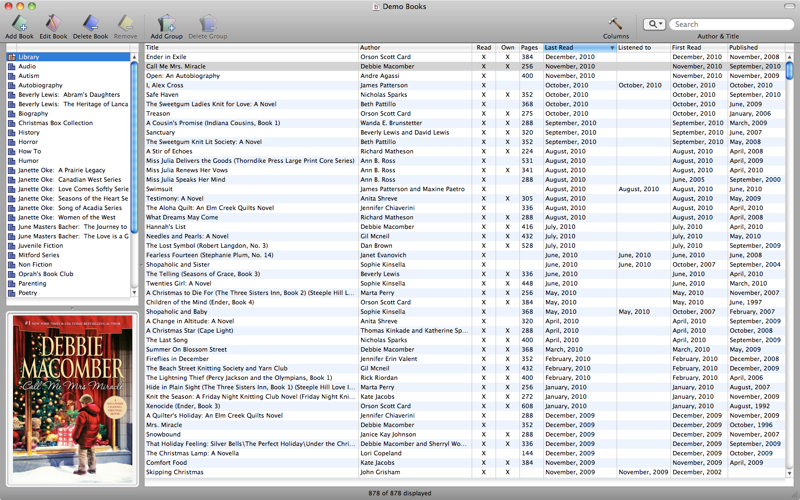Image resolution: width=800 pixels, height=500 pixels.
Task: Select the row Open: An Autobiography
Action: pos(465,76)
